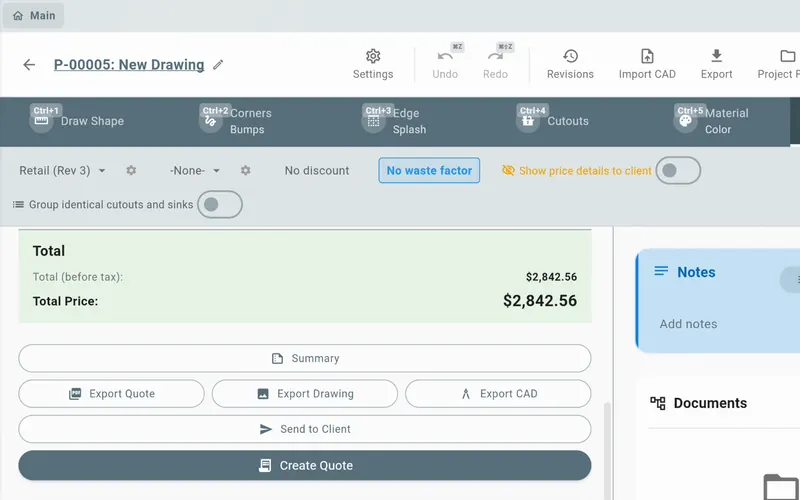The image size is (800, 500).
Task: Click the folder icon in Documents panel
Action: (x=781, y=487)
